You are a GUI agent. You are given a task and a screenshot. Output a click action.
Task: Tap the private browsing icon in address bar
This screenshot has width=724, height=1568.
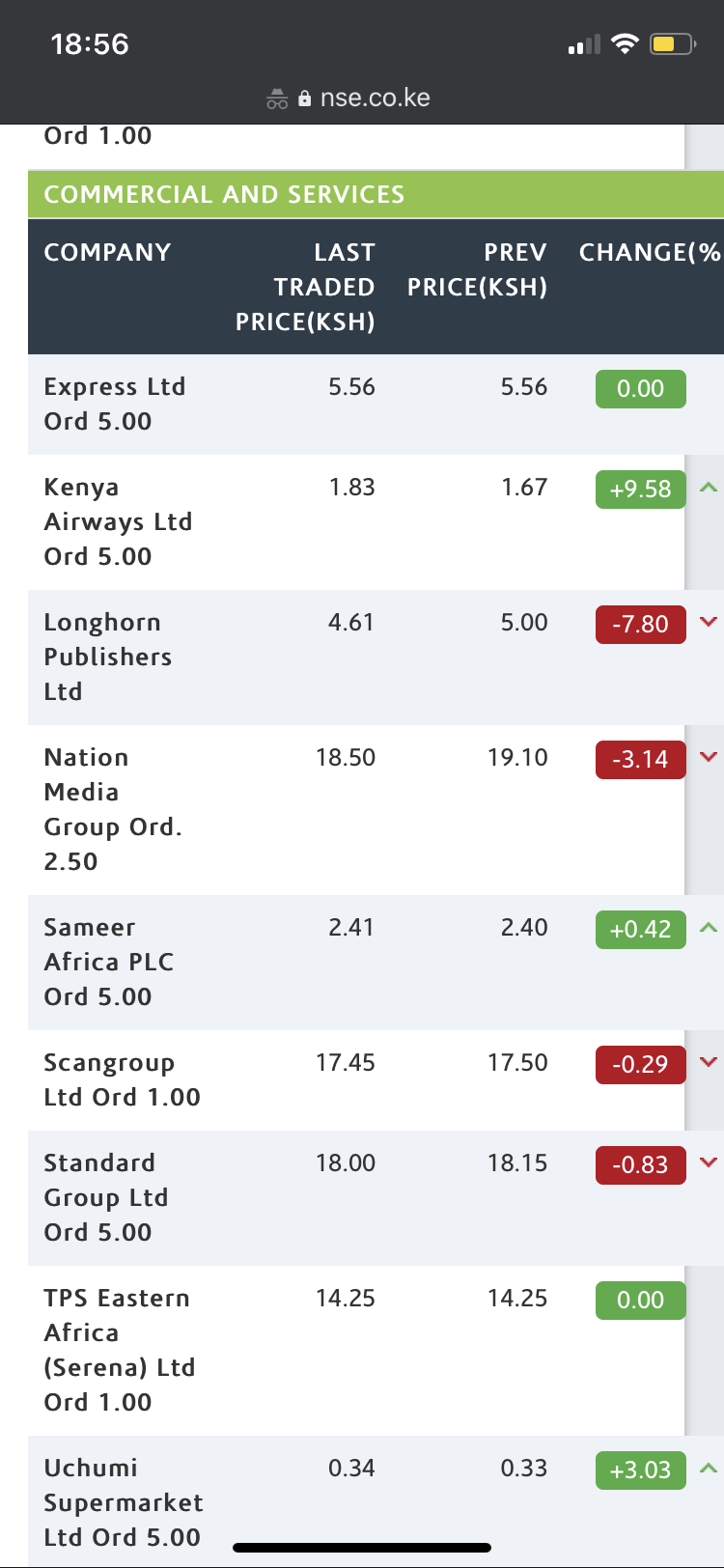(277, 98)
